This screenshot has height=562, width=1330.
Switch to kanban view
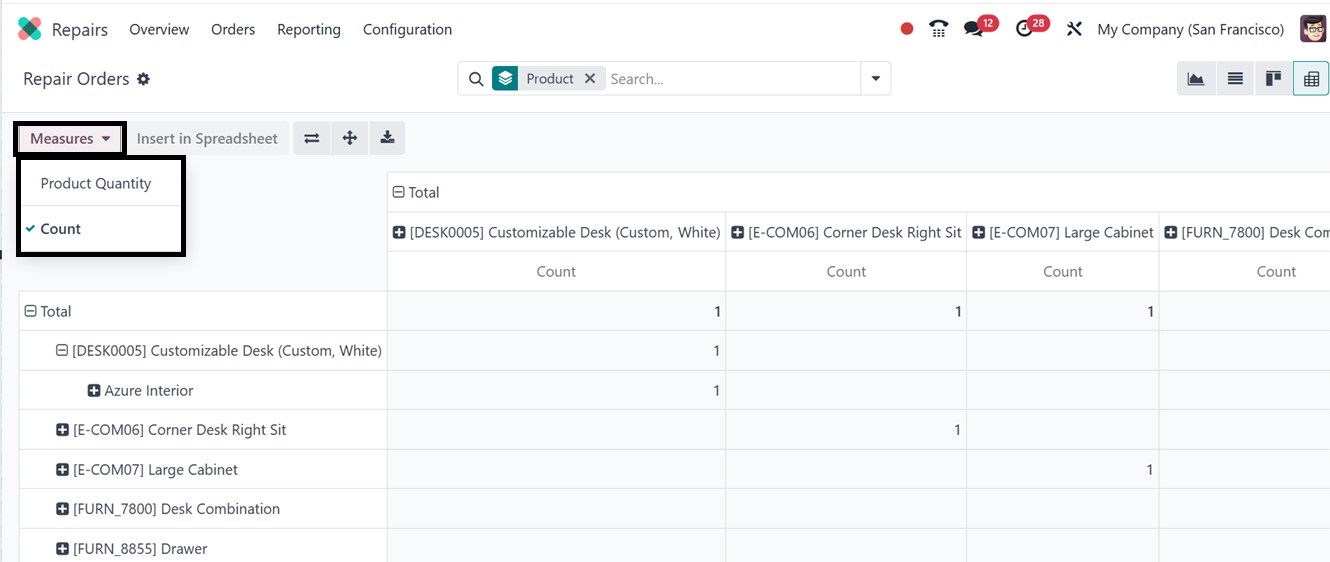coord(1273,79)
